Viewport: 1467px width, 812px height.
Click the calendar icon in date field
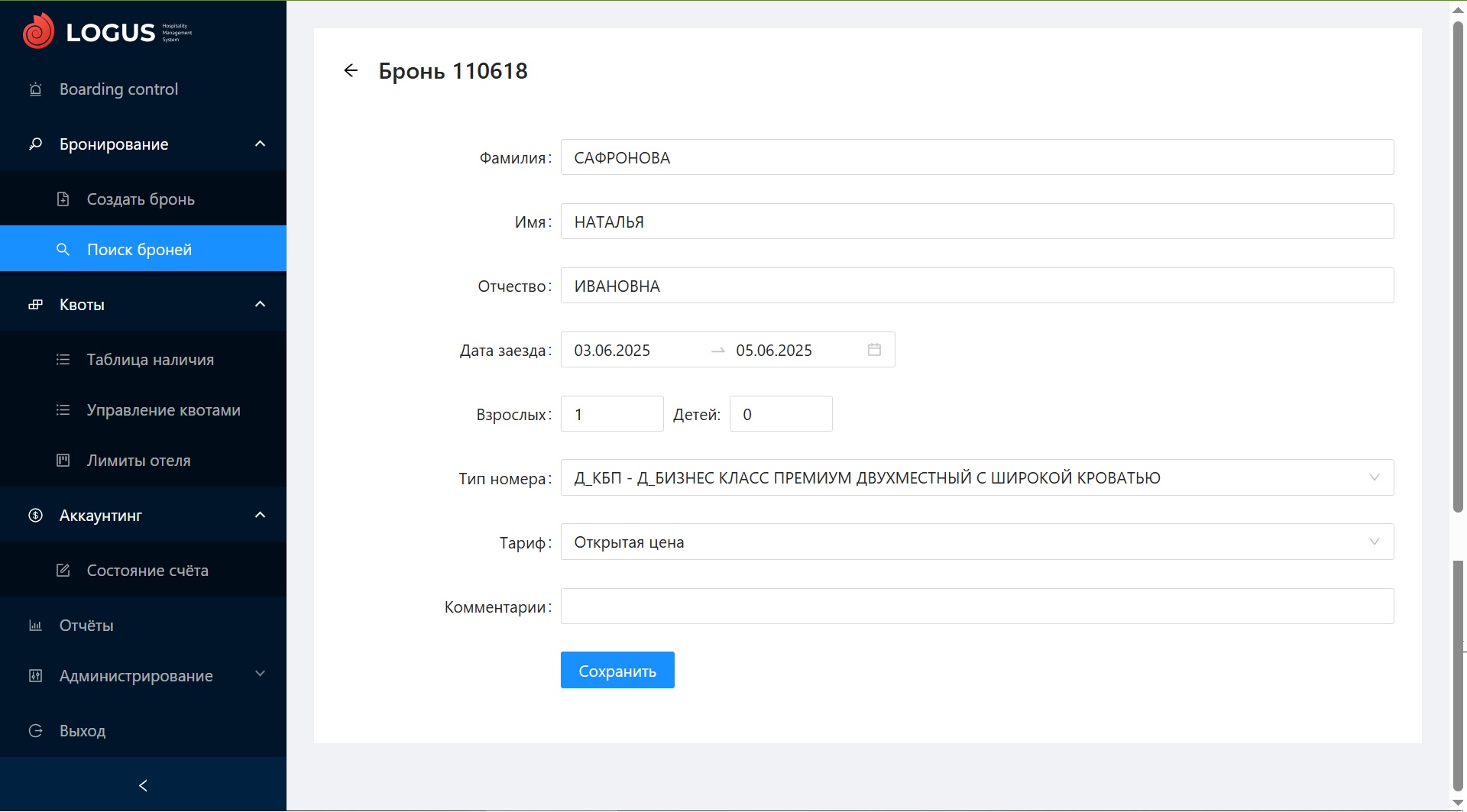874,350
